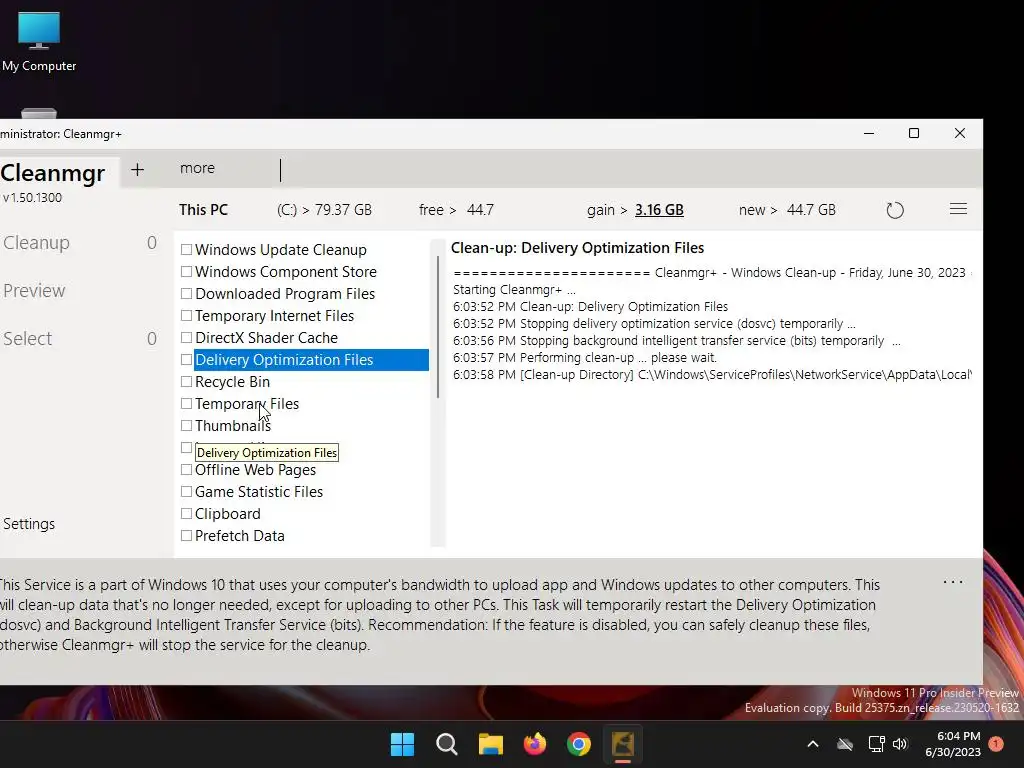Screen dimensions: 1024x768
Task: Switch to the more tab
Action: point(197,168)
